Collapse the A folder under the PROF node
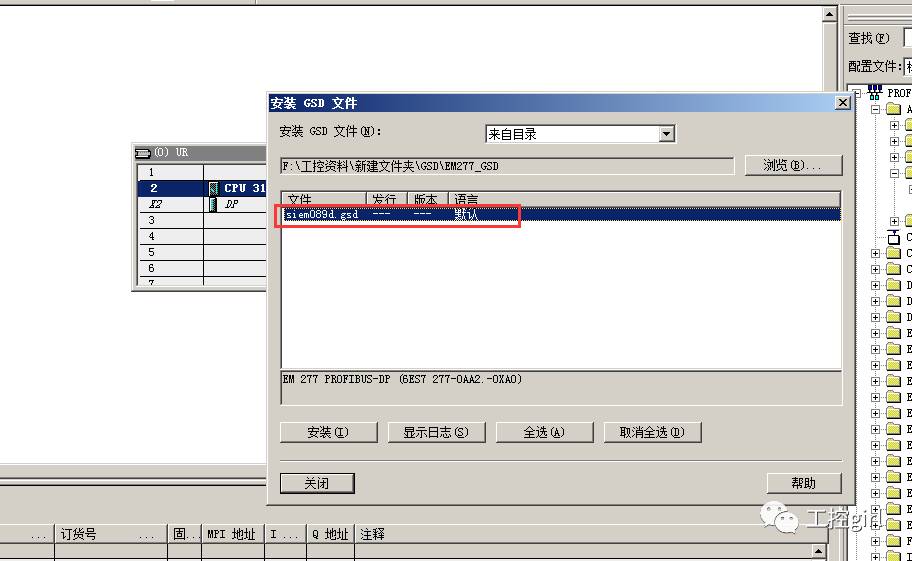This screenshot has width=912, height=561. 875,109
